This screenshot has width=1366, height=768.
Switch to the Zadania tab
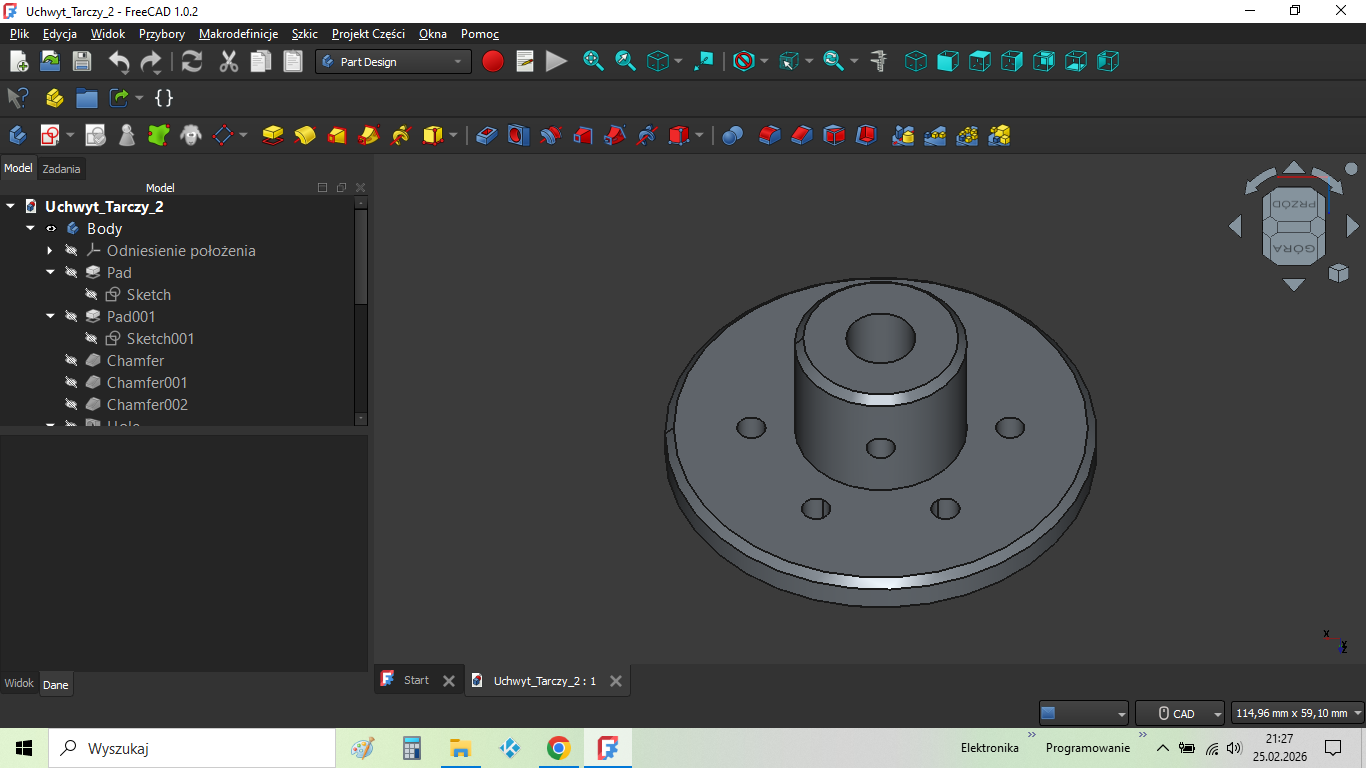pyautogui.click(x=61, y=169)
